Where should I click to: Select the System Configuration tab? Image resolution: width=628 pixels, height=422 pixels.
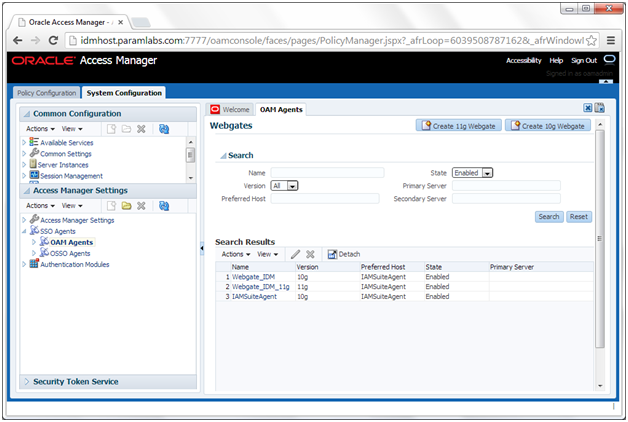pyautogui.click(x=124, y=93)
